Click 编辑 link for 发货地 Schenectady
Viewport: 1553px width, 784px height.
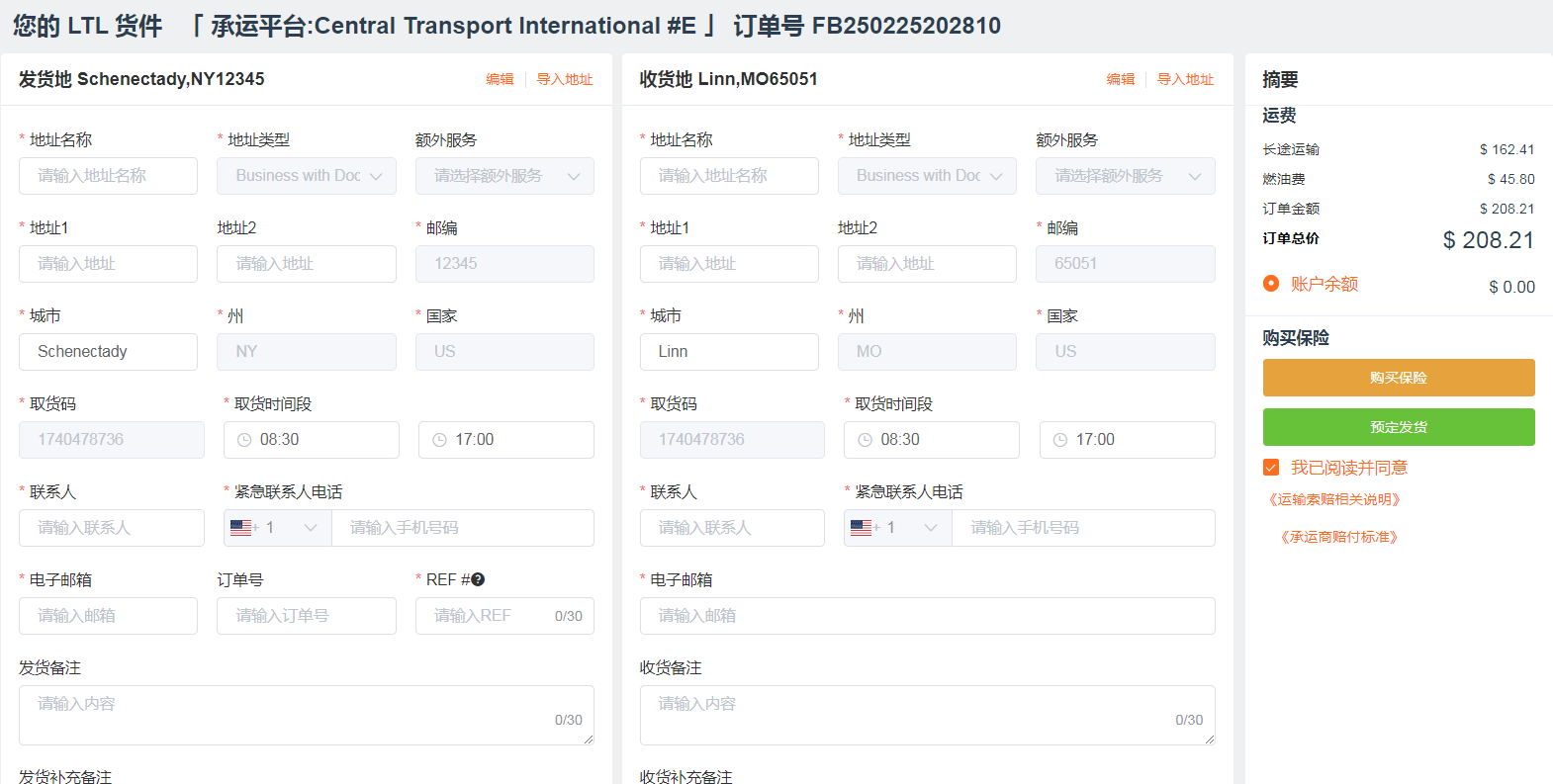tap(500, 79)
